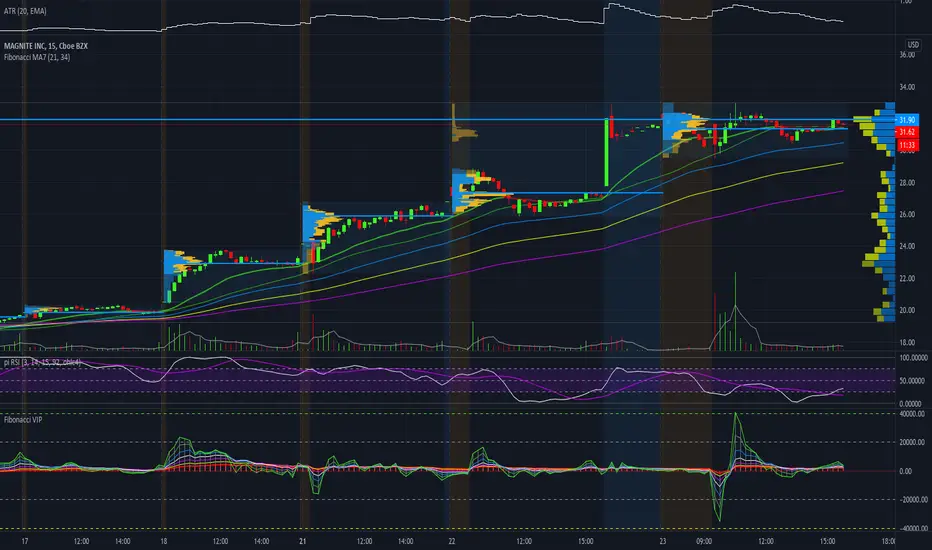
Task: Click 22.00 on the price axis
Action: tap(907, 279)
